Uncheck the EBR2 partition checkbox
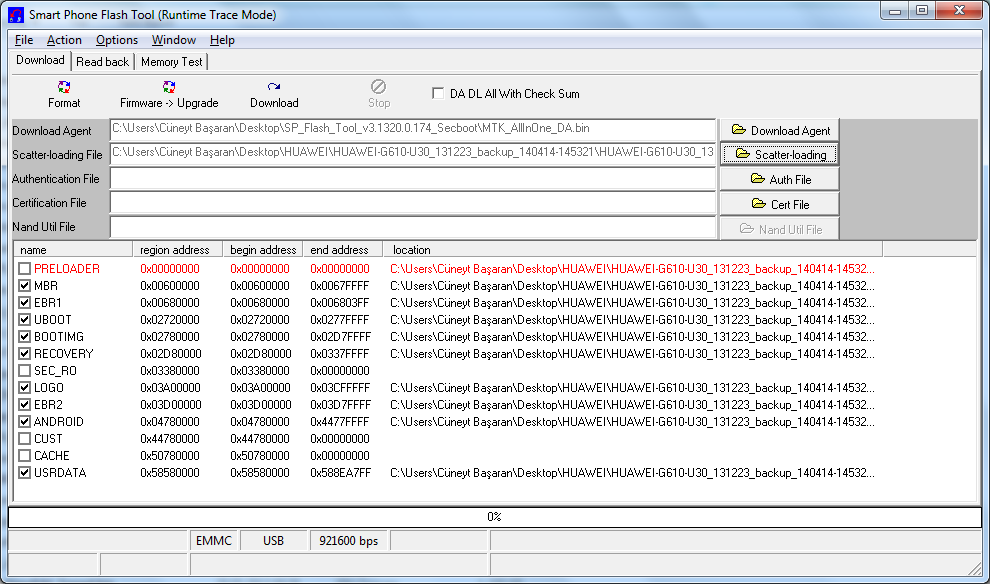990x584 pixels. [x=25, y=405]
